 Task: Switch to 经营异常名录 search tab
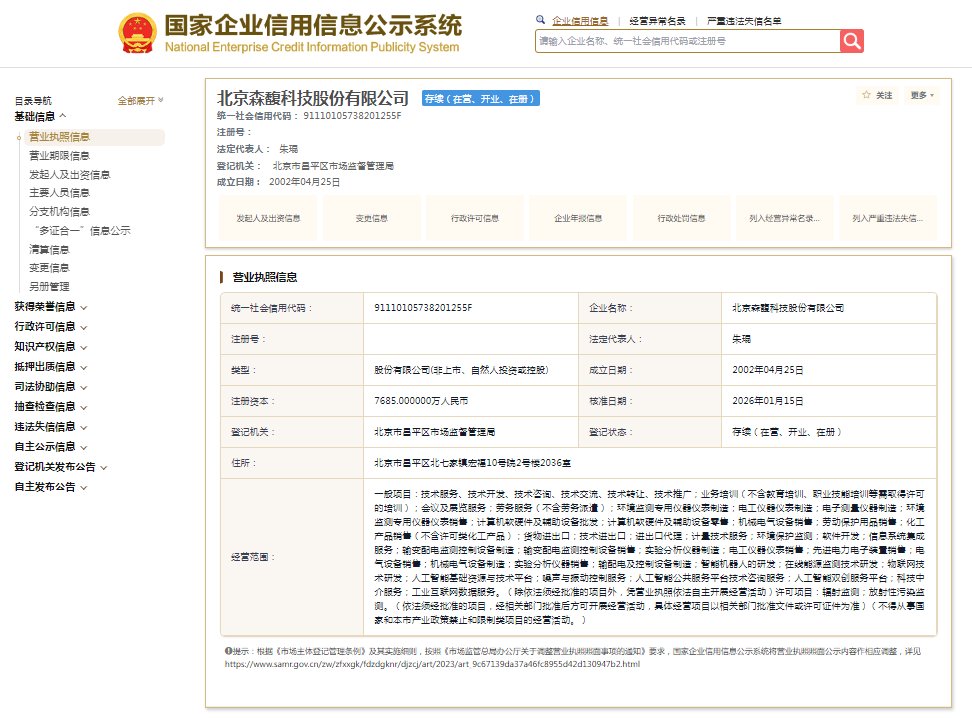click(657, 20)
